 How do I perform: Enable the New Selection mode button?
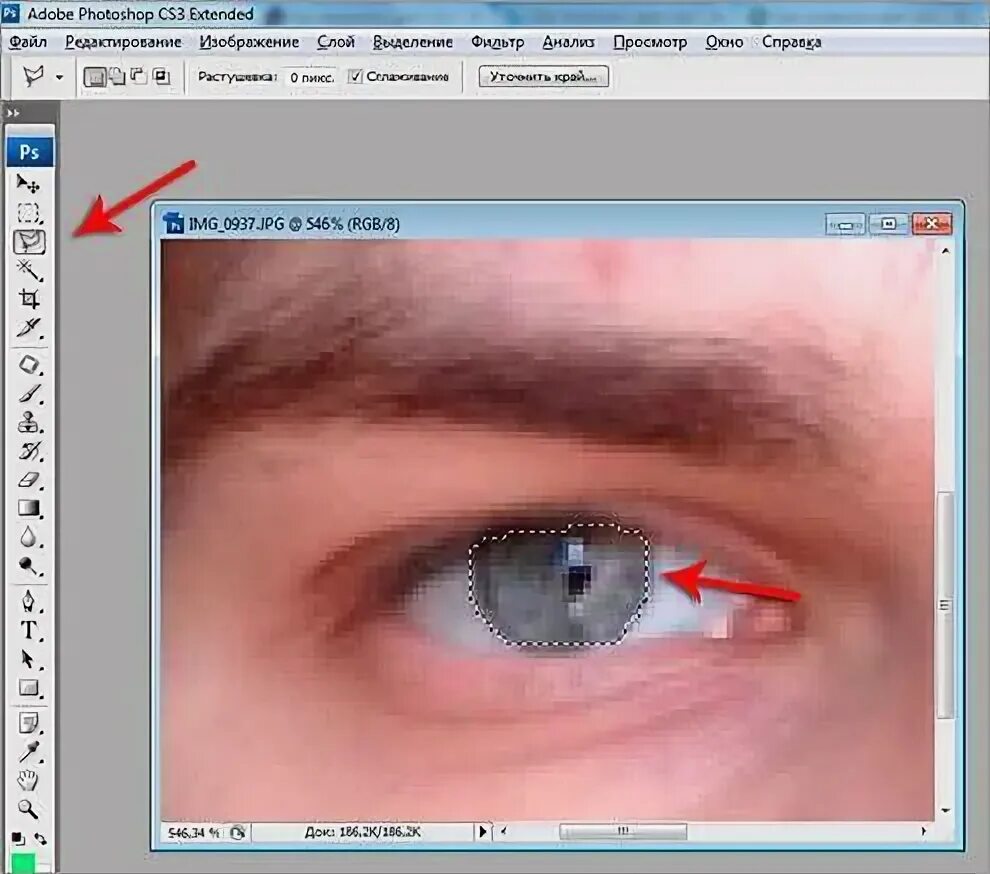coord(94,77)
